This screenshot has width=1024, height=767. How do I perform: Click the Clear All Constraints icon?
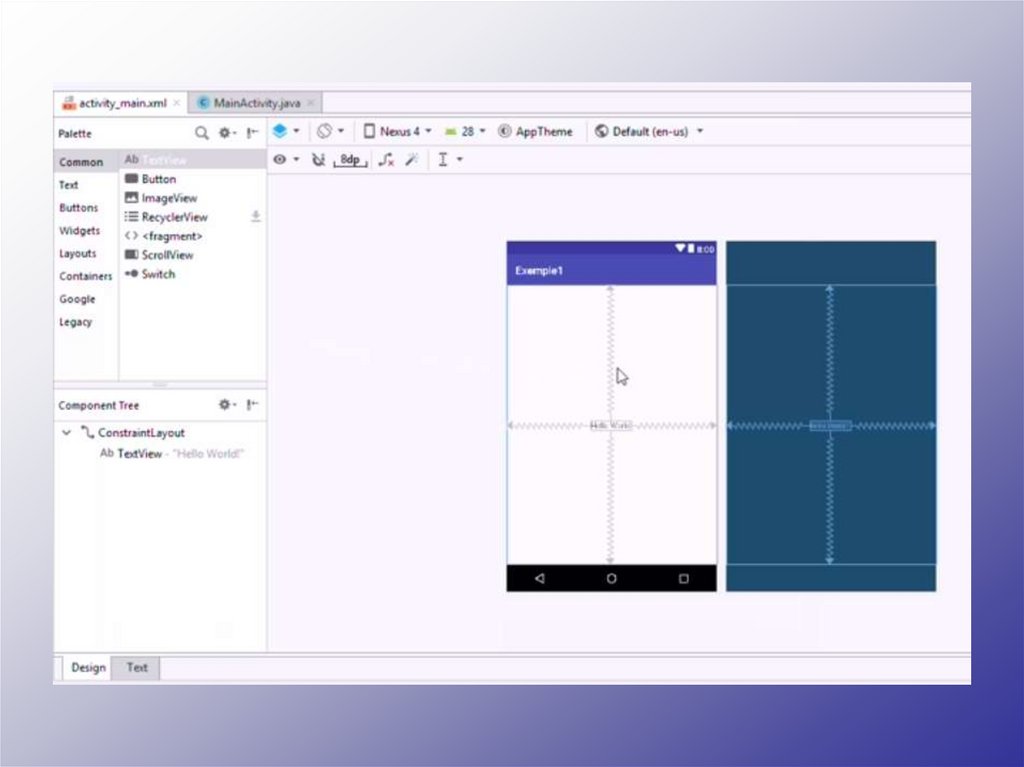[386, 160]
